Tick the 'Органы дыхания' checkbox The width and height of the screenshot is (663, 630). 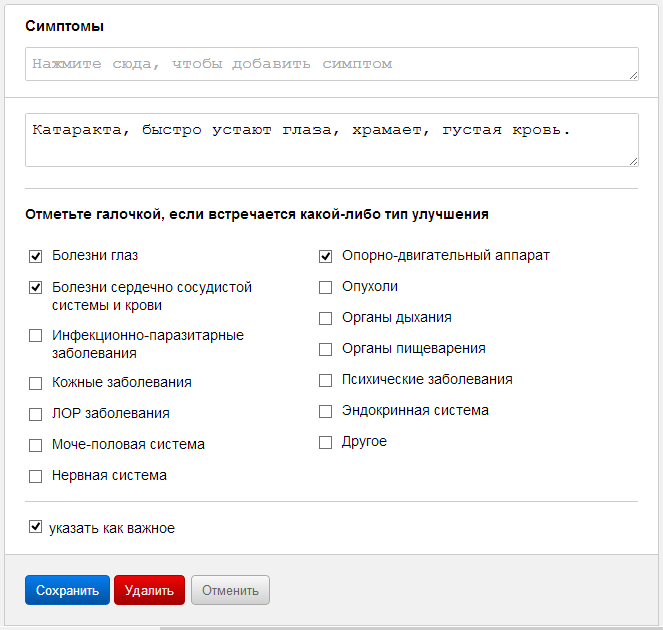pyautogui.click(x=325, y=318)
